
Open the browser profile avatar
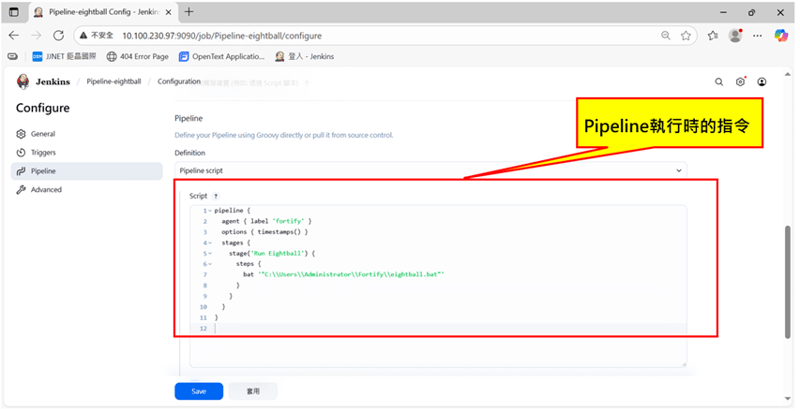735,36
